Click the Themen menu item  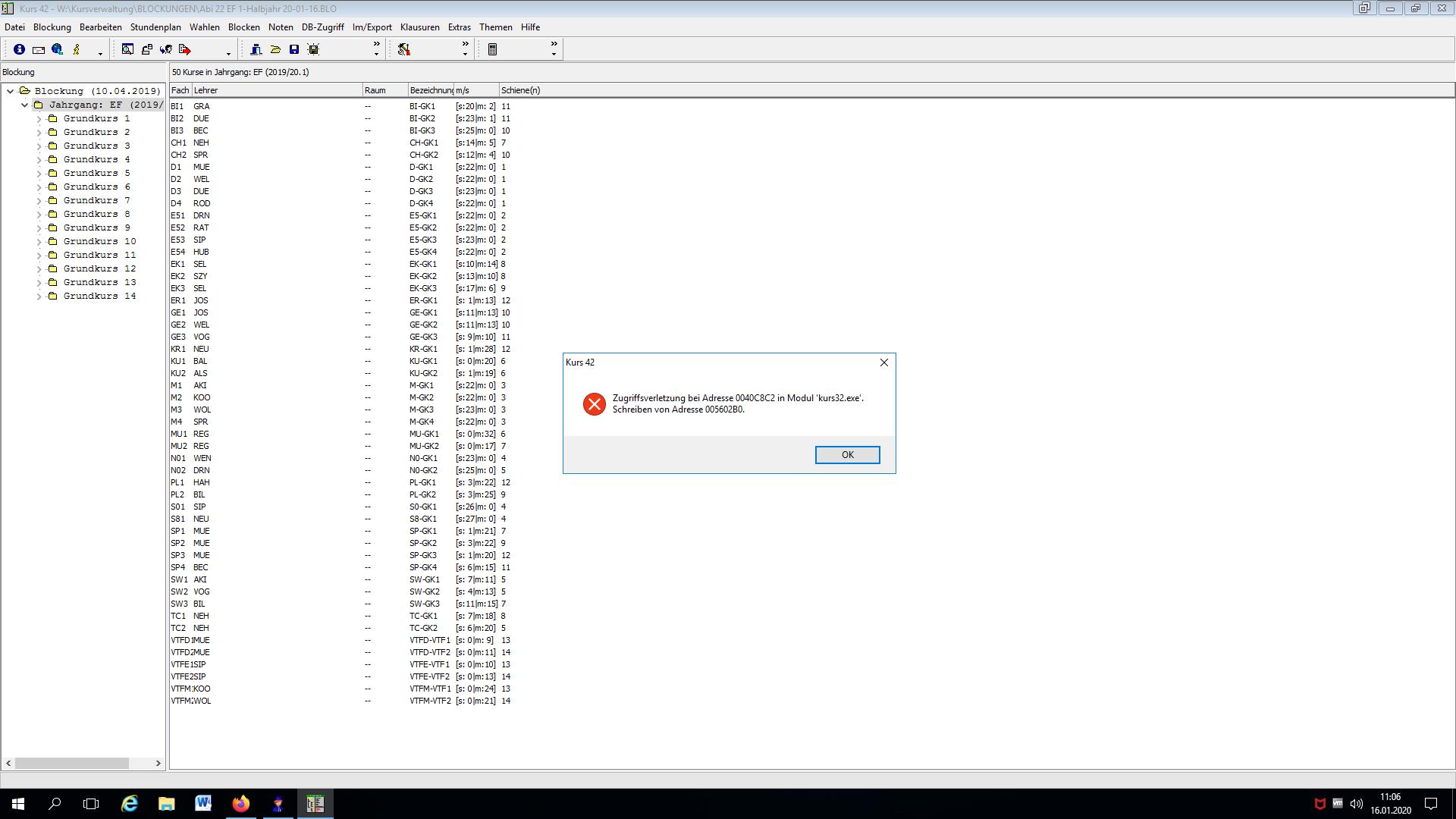click(497, 27)
